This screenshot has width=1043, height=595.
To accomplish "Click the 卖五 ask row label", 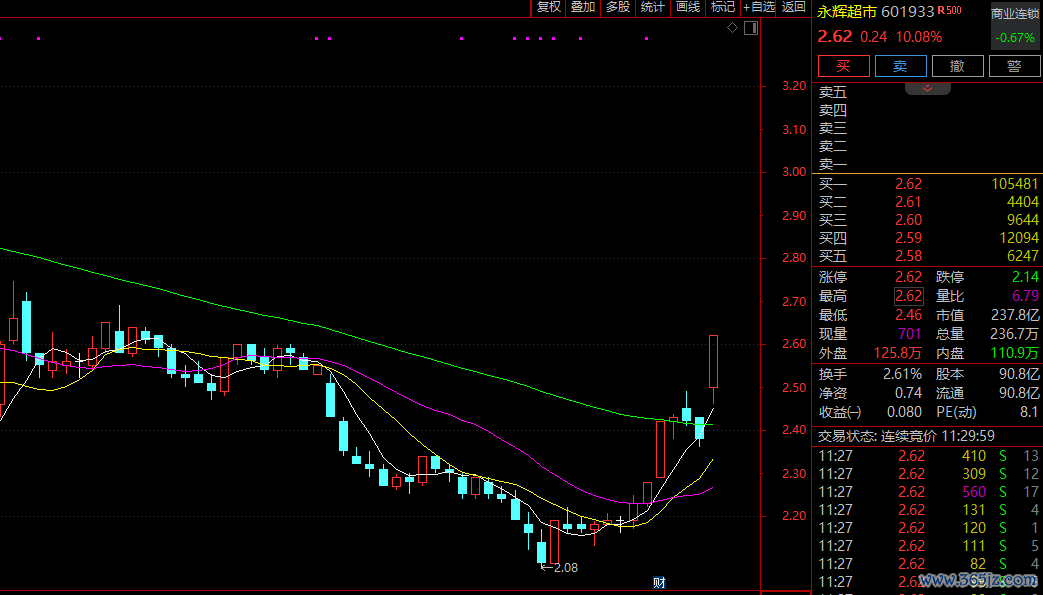I will coord(833,93).
